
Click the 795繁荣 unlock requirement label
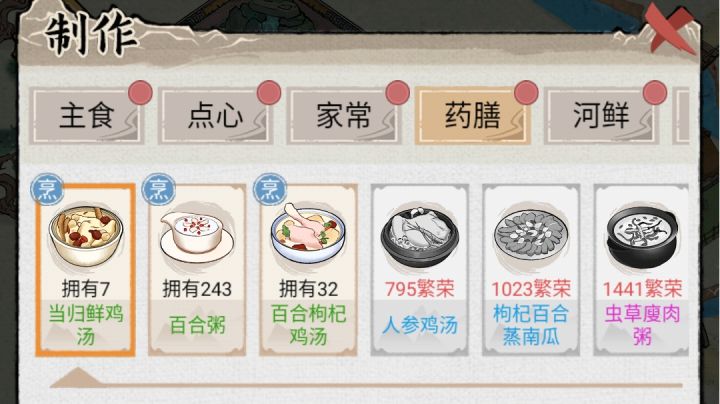click(x=419, y=289)
